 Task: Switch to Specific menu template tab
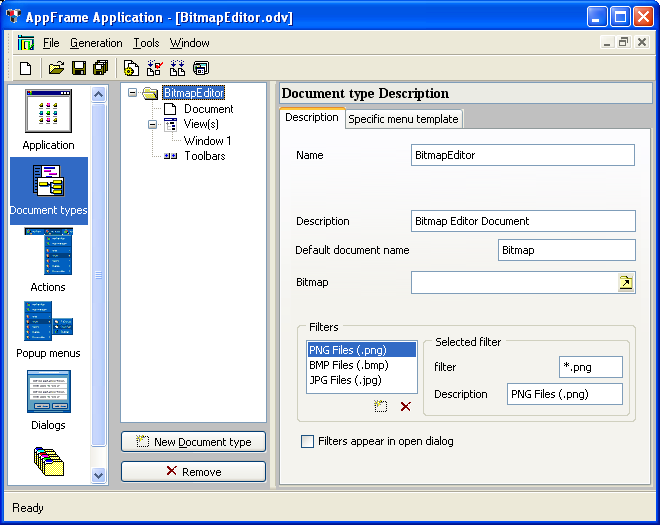[x=403, y=119]
